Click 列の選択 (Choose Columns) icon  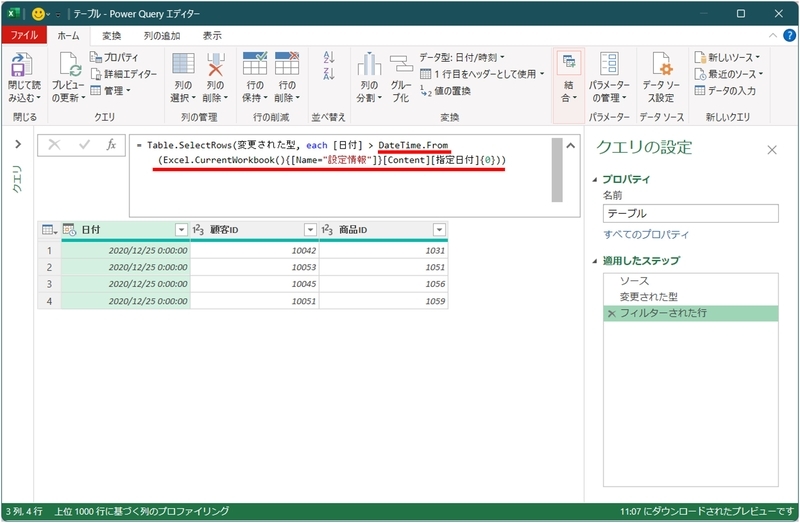pyautogui.click(x=183, y=64)
